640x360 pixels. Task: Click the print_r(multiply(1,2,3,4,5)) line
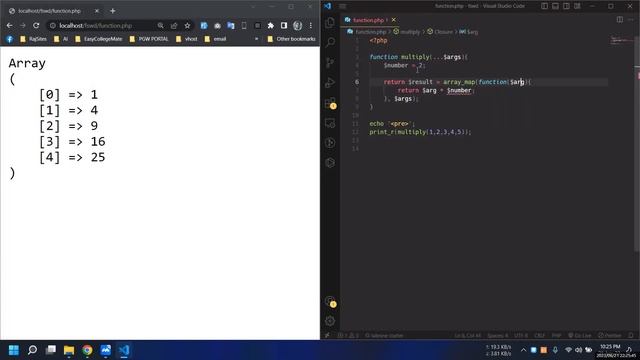[420, 132]
